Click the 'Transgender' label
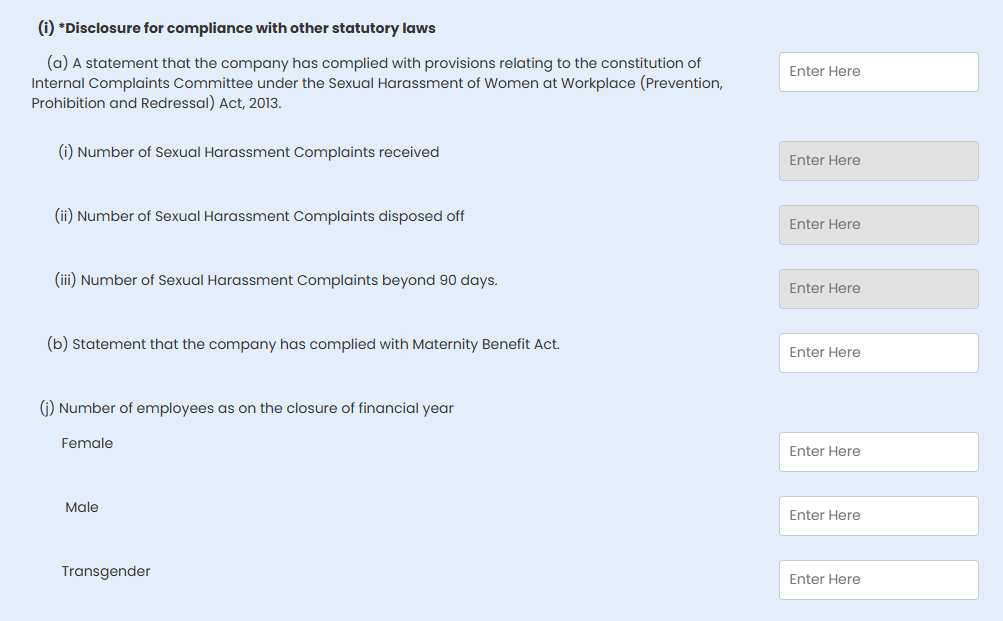Screen dimensions: 1003x621 [x=106, y=571]
